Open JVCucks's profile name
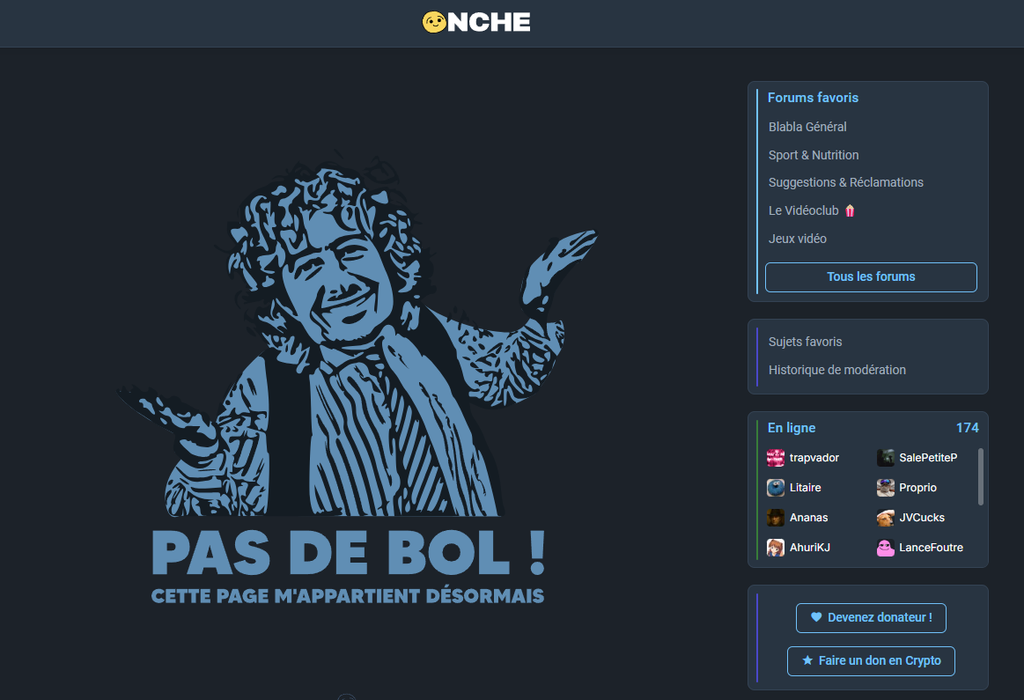Screen dimensions: 1024x700 point(921,518)
